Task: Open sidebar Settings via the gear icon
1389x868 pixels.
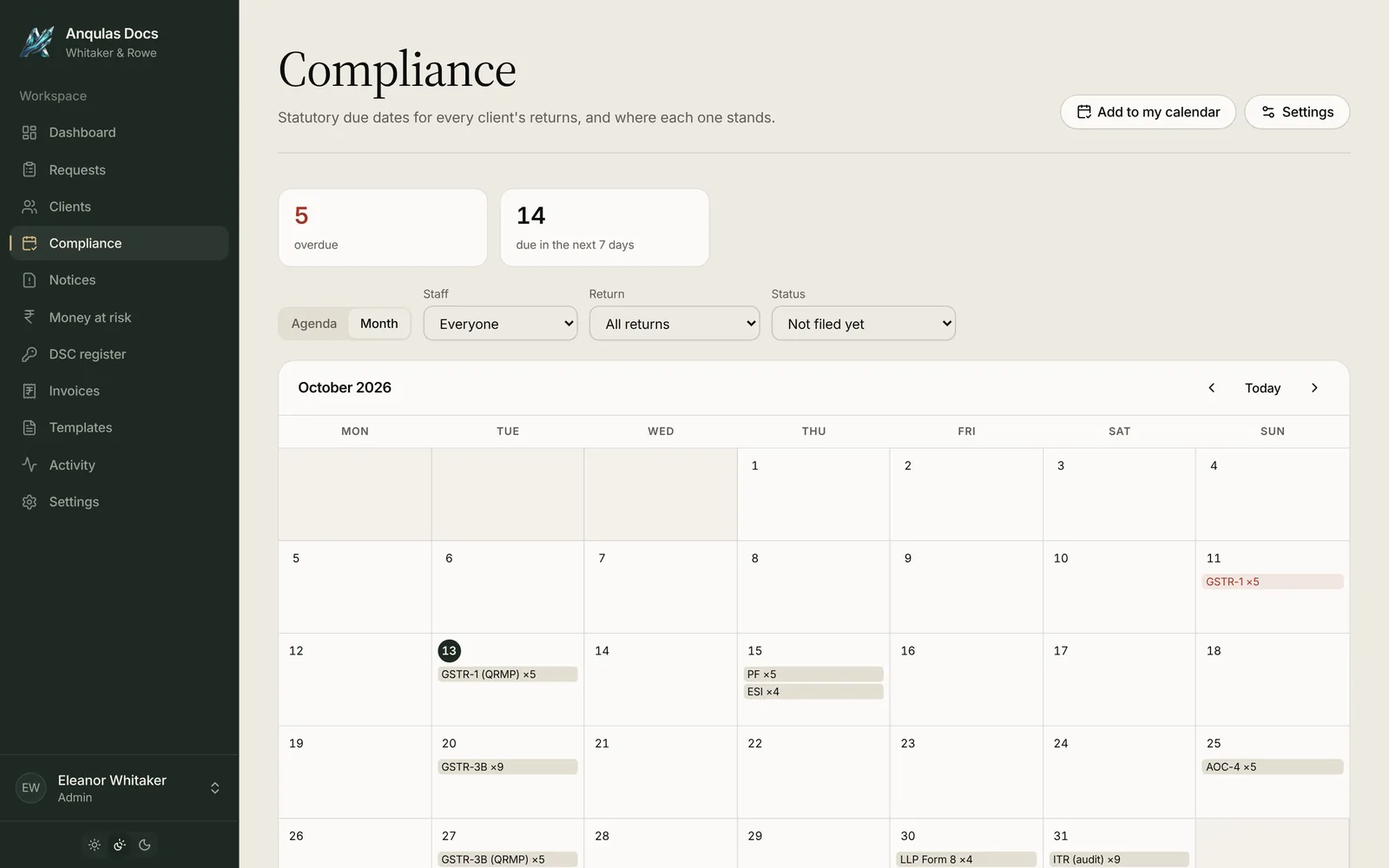Action: [30, 502]
